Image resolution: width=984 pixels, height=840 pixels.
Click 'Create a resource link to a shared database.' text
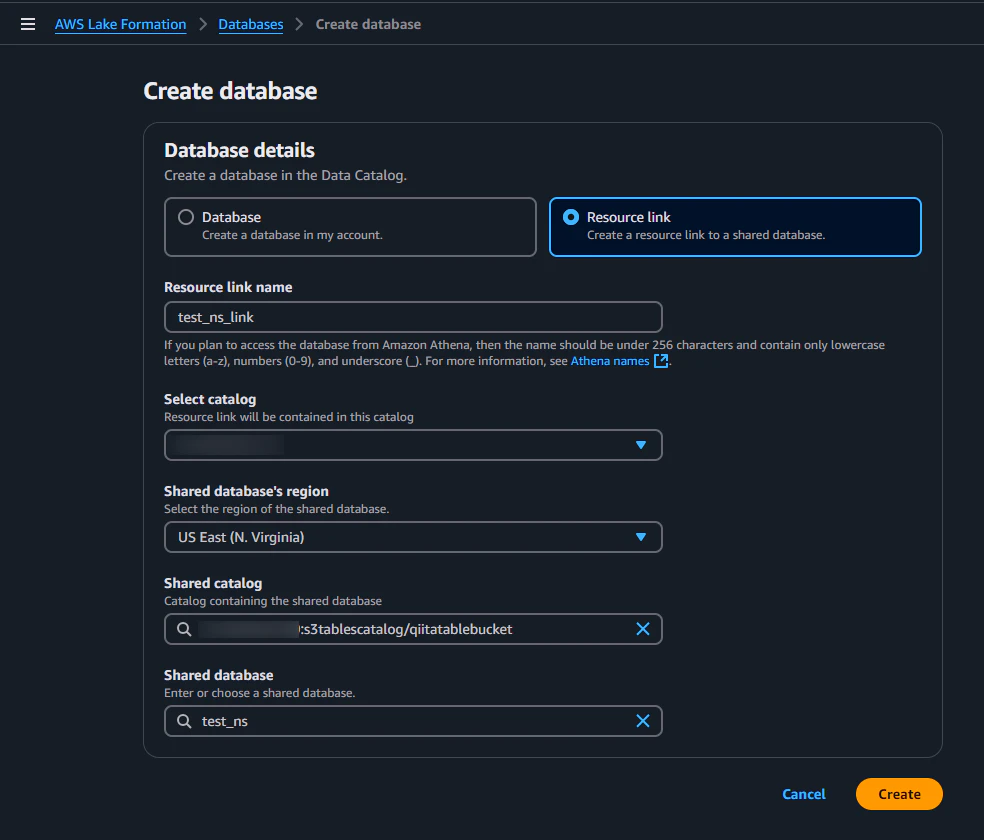pyautogui.click(x=706, y=235)
